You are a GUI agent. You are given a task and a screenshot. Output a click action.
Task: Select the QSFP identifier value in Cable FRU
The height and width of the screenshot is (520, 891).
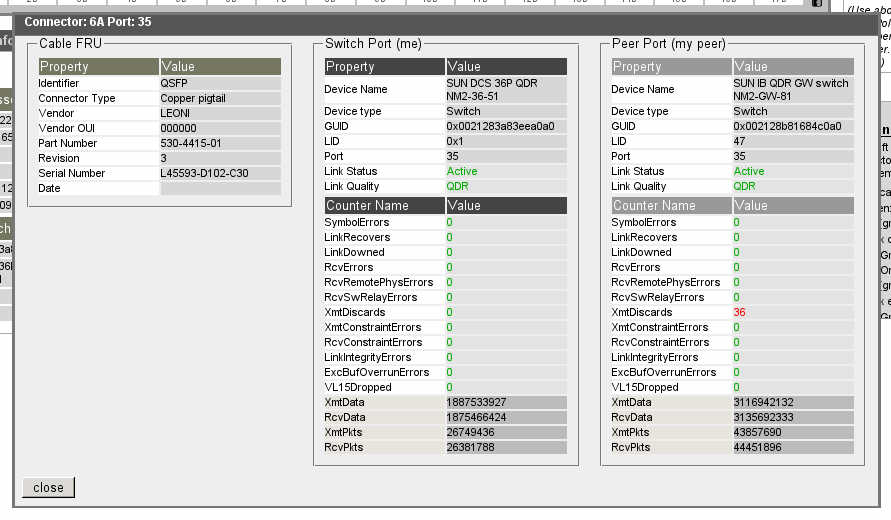coord(174,83)
